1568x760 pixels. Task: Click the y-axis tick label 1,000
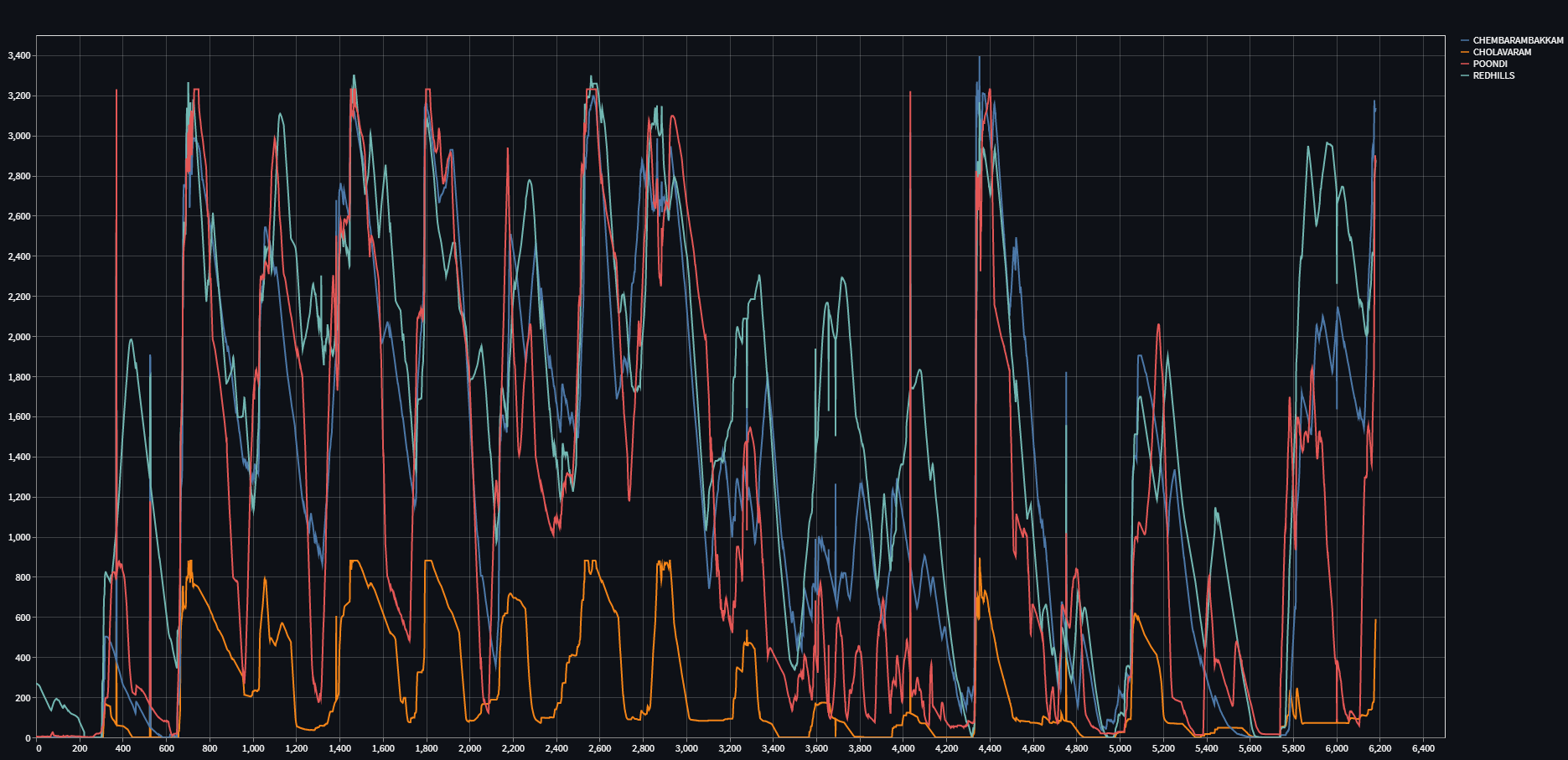(19, 538)
